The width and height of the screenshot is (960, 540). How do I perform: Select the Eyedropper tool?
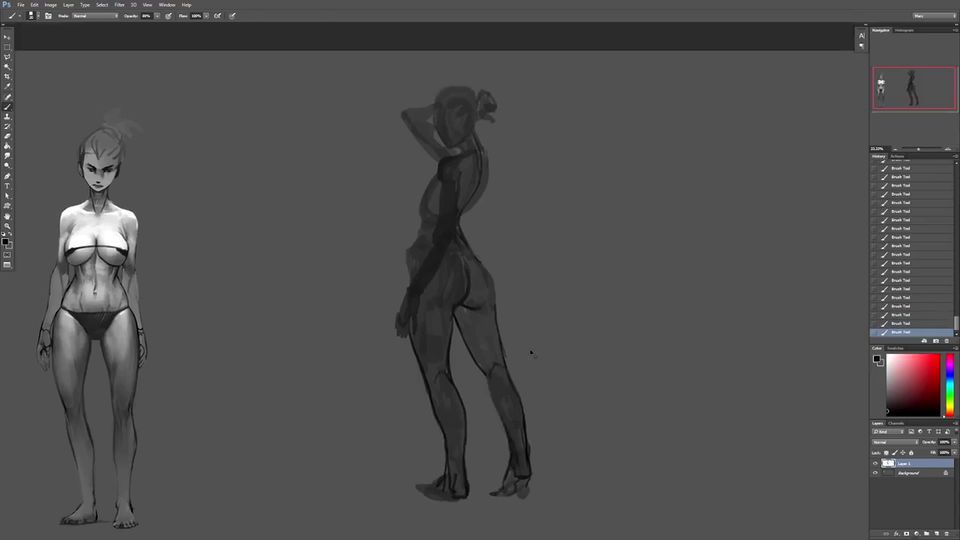coord(7,86)
